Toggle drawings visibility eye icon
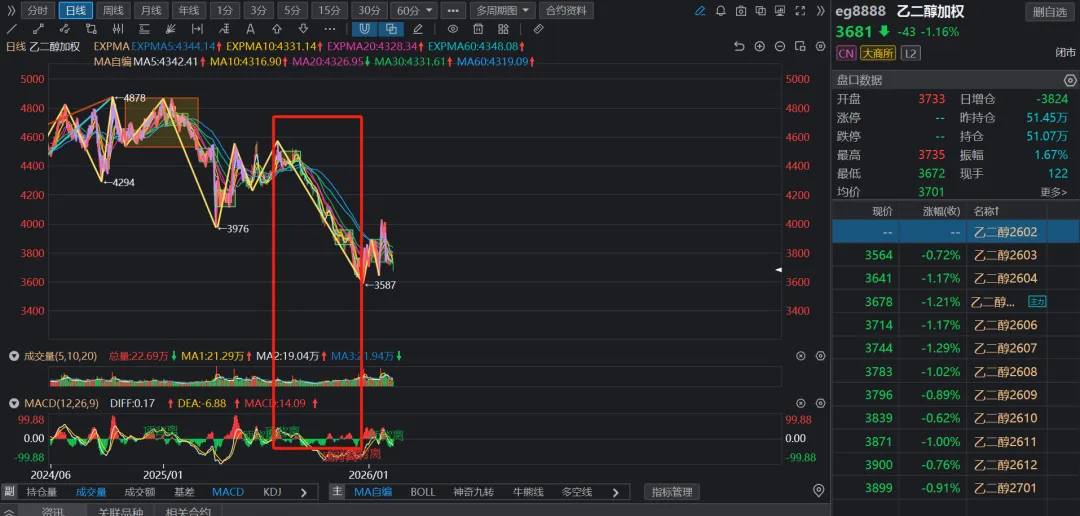 [x=453, y=28]
